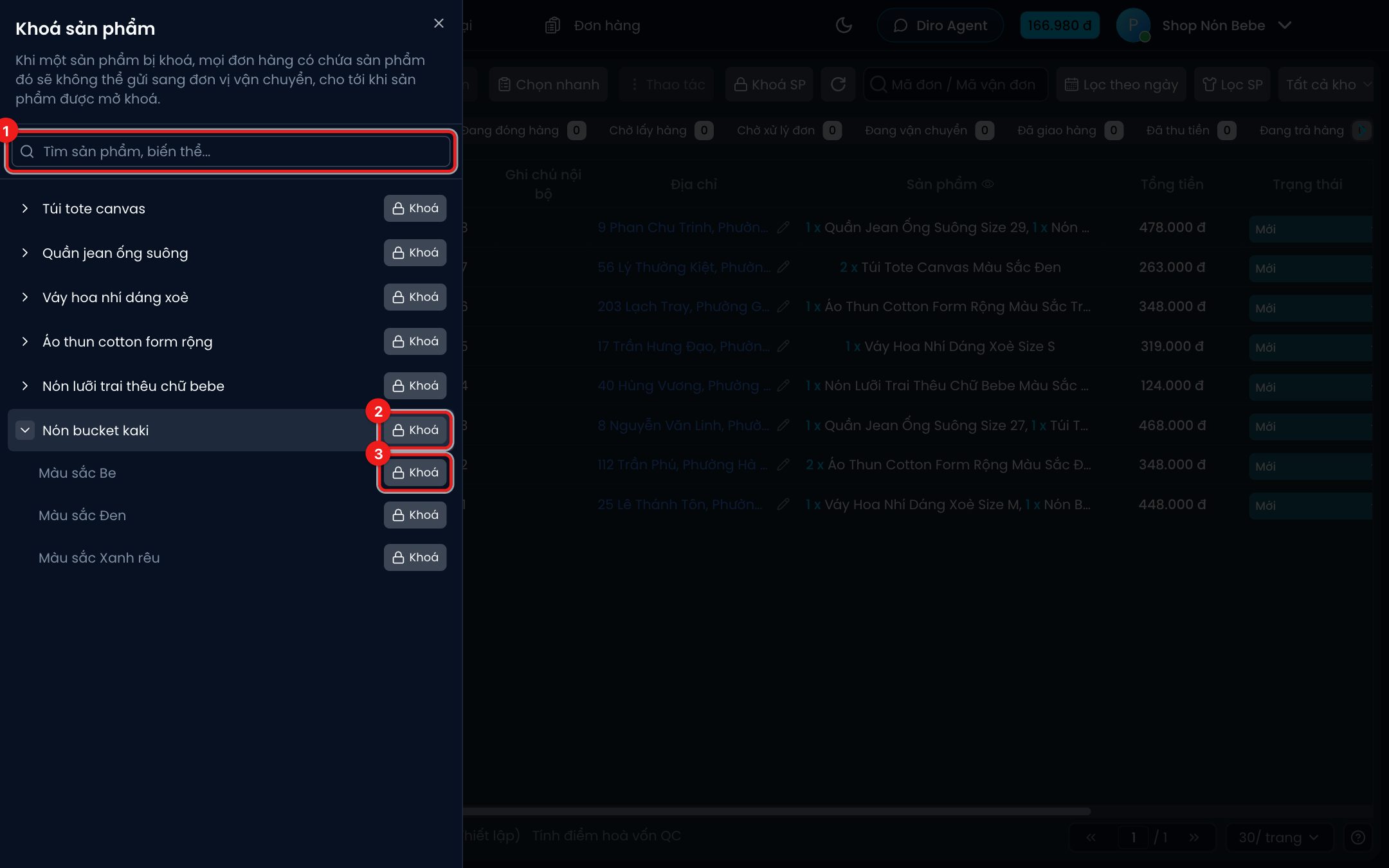Toggle dark mode moon icon
Image resolution: width=1389 pixels, height=868 pixels.
click(x=844, y=25)
